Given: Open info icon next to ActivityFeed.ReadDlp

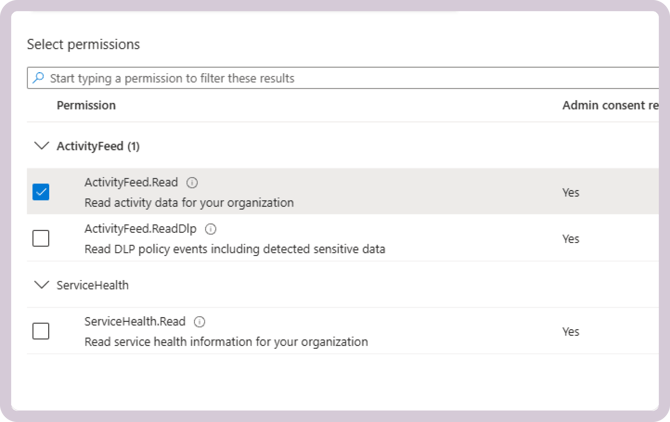Looking at the screenshot, I should pyautogui.click(x=210, y=229).
